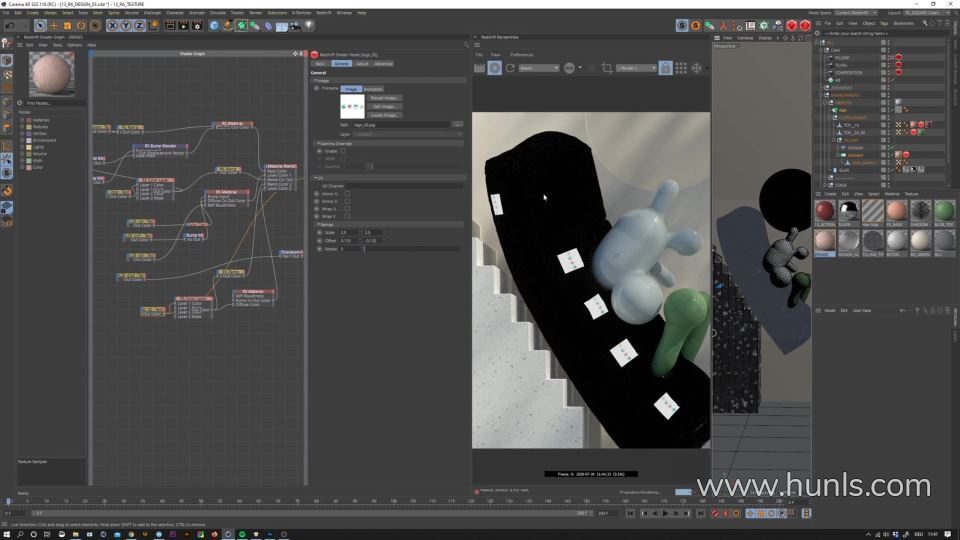Click the Edit Image button
Screen dimensions: 960x540
click(x=385, y=107)
